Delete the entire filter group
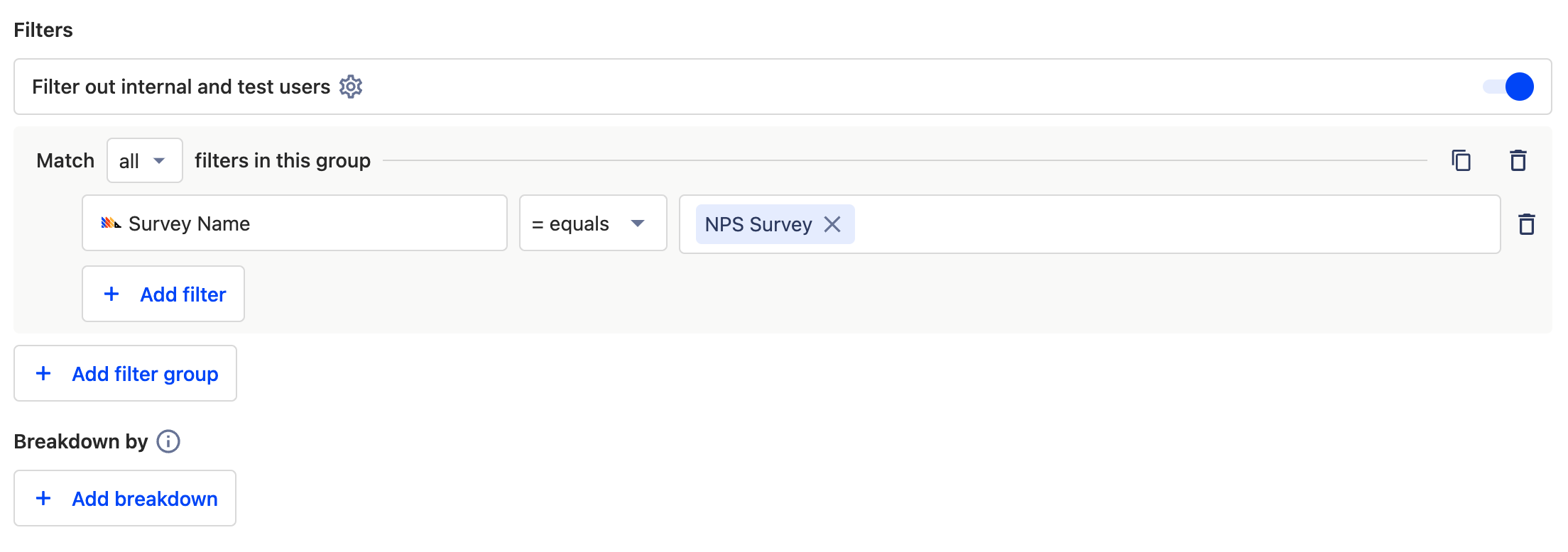The width and height of the screenshot is (1568, 552). 1518,161
